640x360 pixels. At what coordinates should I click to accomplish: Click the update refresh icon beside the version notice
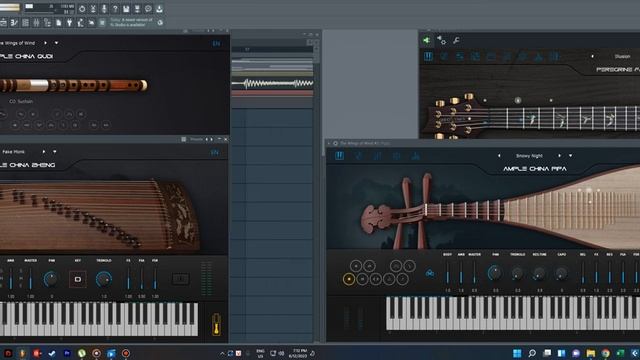click(160, 23)
